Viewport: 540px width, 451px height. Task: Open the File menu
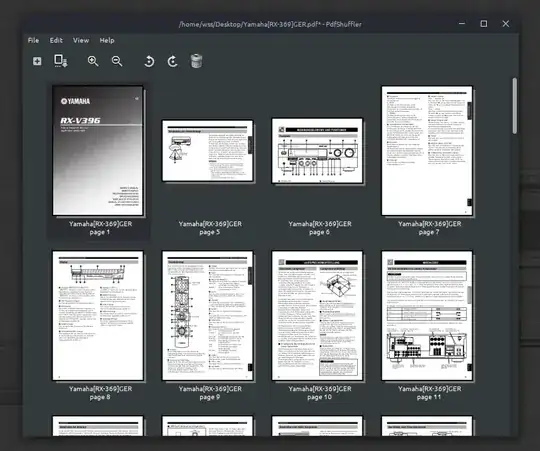pyautogui.click(x=33, y=40)
